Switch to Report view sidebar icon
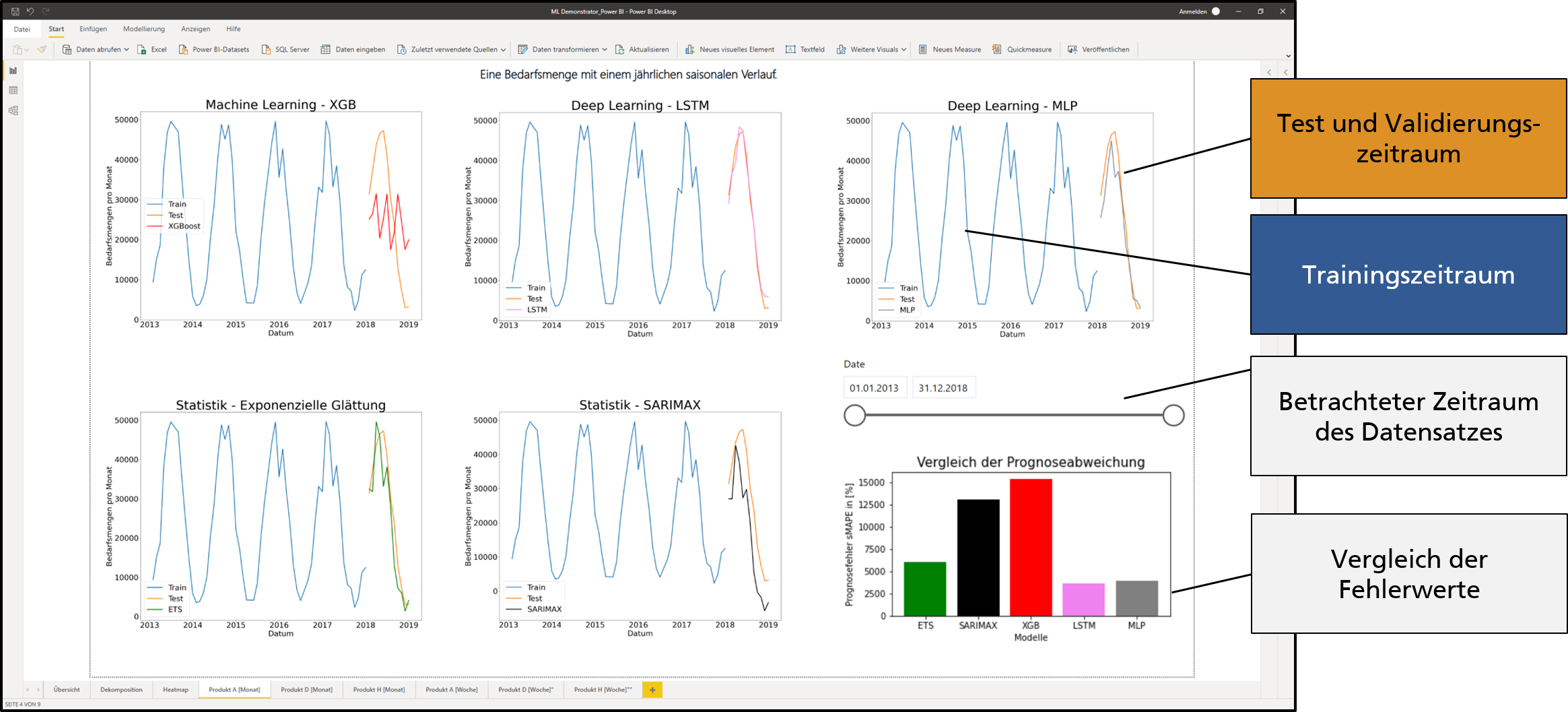Image resolution: width=1568 pixels, height=712 pixels. pos(13,71)
